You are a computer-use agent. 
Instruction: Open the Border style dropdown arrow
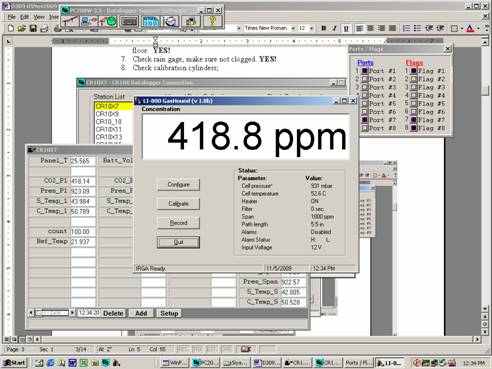462,29
